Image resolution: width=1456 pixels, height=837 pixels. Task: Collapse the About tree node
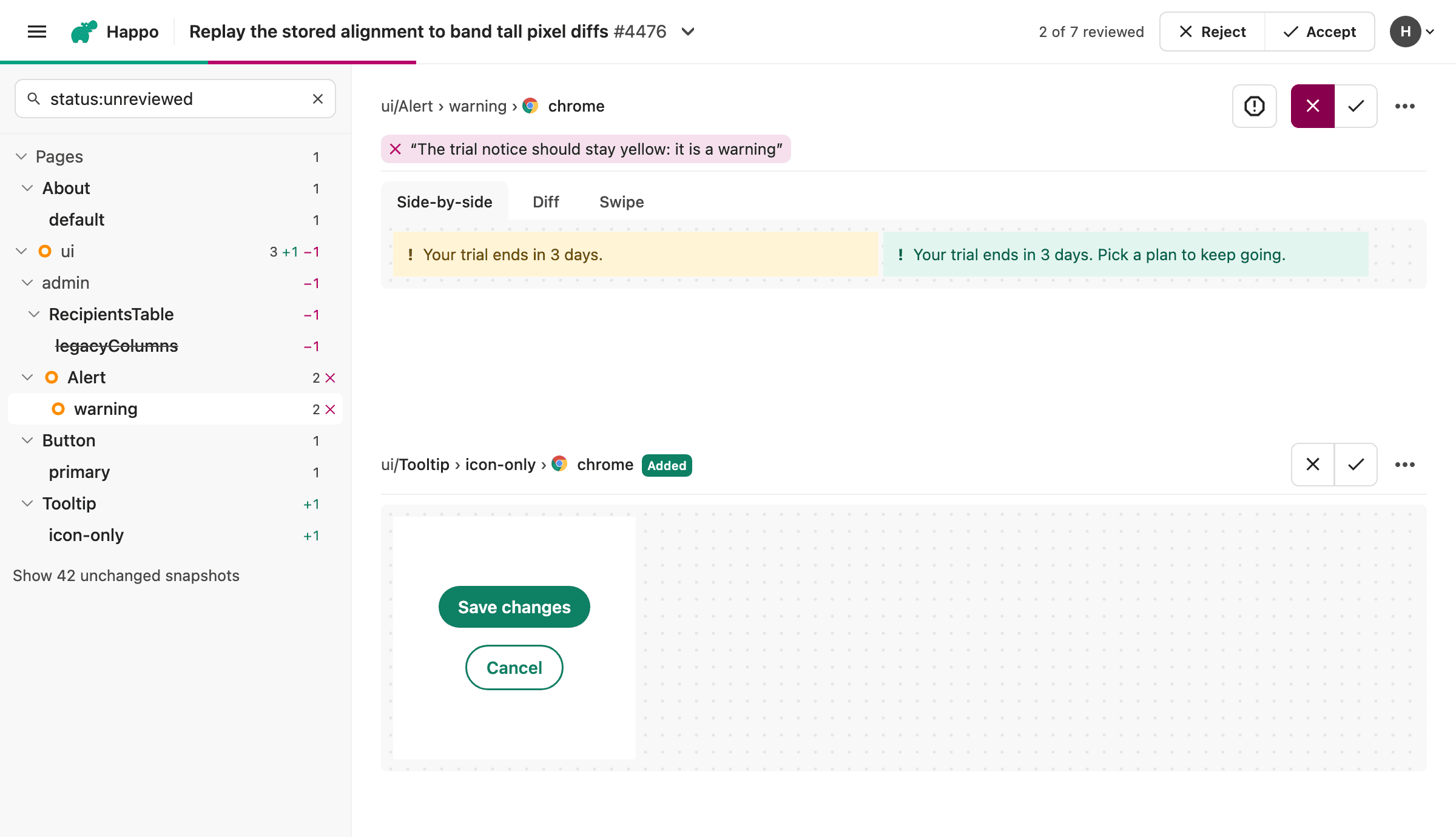tap(27, 188)
